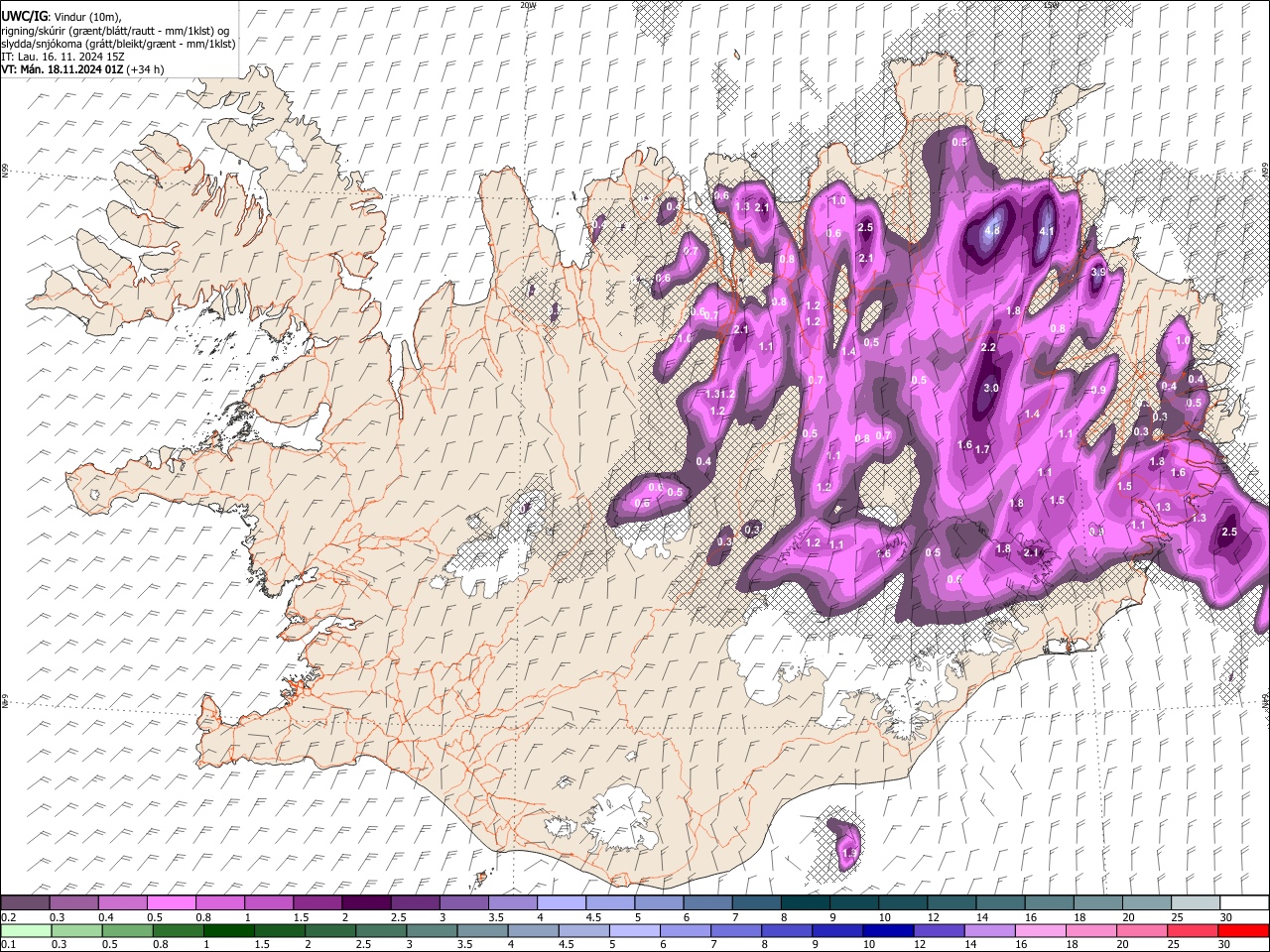Image resolution: width=1270 pixels, height=952 pixels.
Task: Click the 'UWC/IG: Vindur (10m)' title text
Action: [x=62, y=16]
